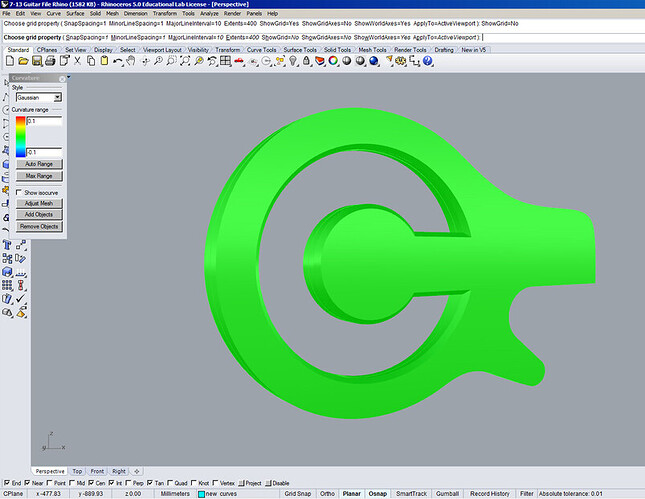Click the padlock Lock objects icon

(306, 61)
